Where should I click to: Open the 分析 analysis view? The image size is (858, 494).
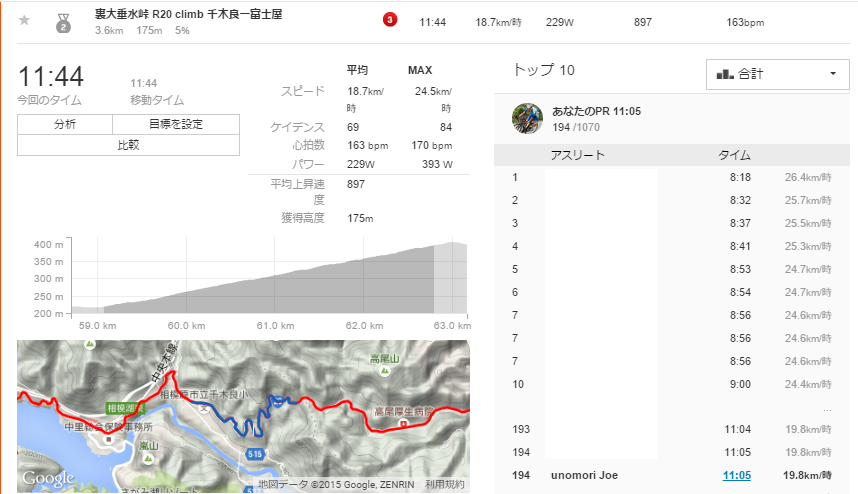click(64, 124)
